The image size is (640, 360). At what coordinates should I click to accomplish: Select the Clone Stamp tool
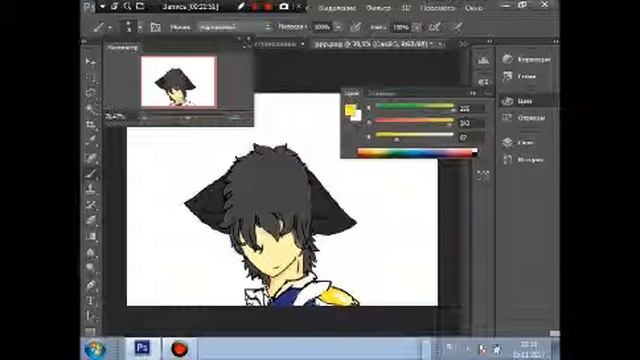point(91,189)
